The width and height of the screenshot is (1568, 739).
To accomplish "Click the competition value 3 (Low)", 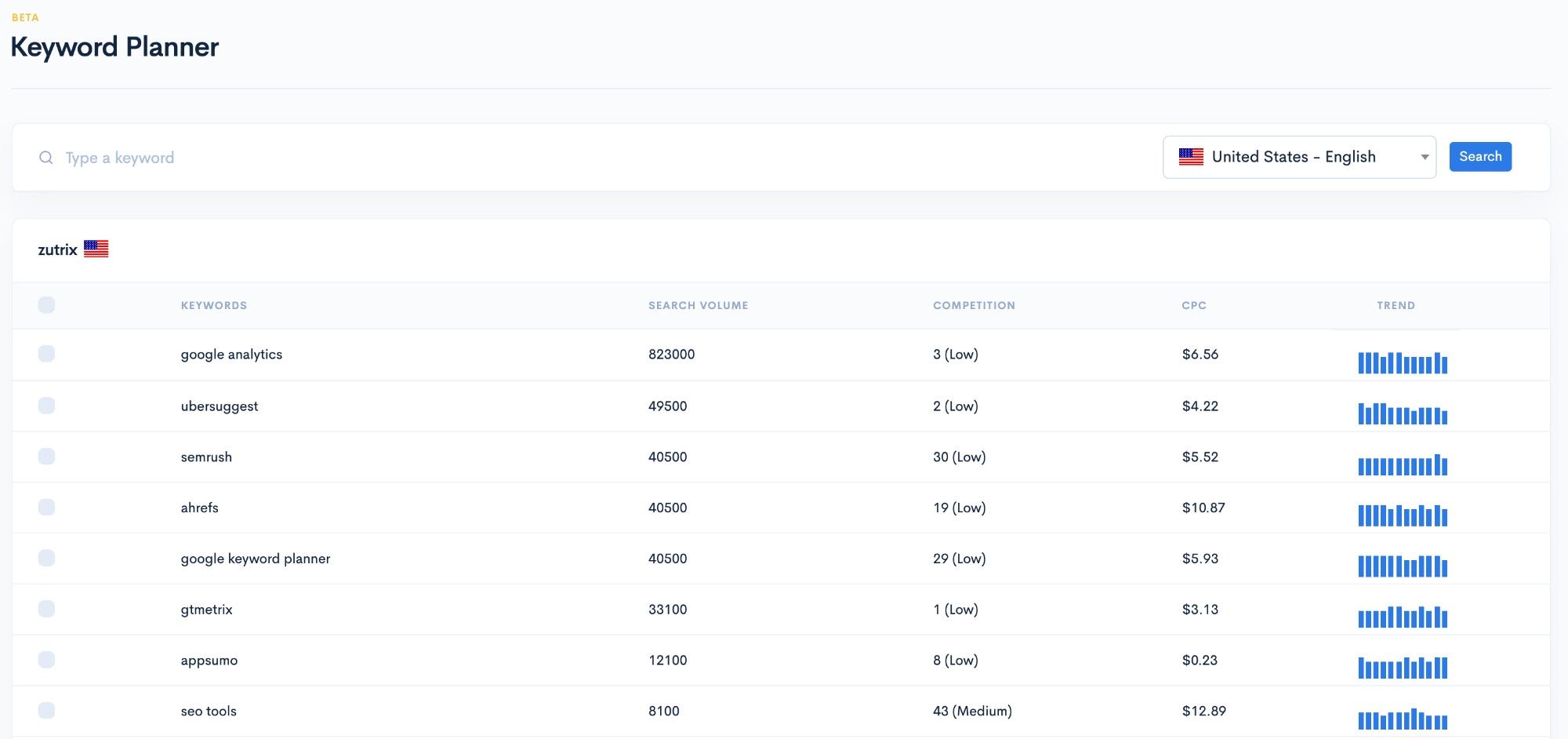I will click(x=956, y=354).
